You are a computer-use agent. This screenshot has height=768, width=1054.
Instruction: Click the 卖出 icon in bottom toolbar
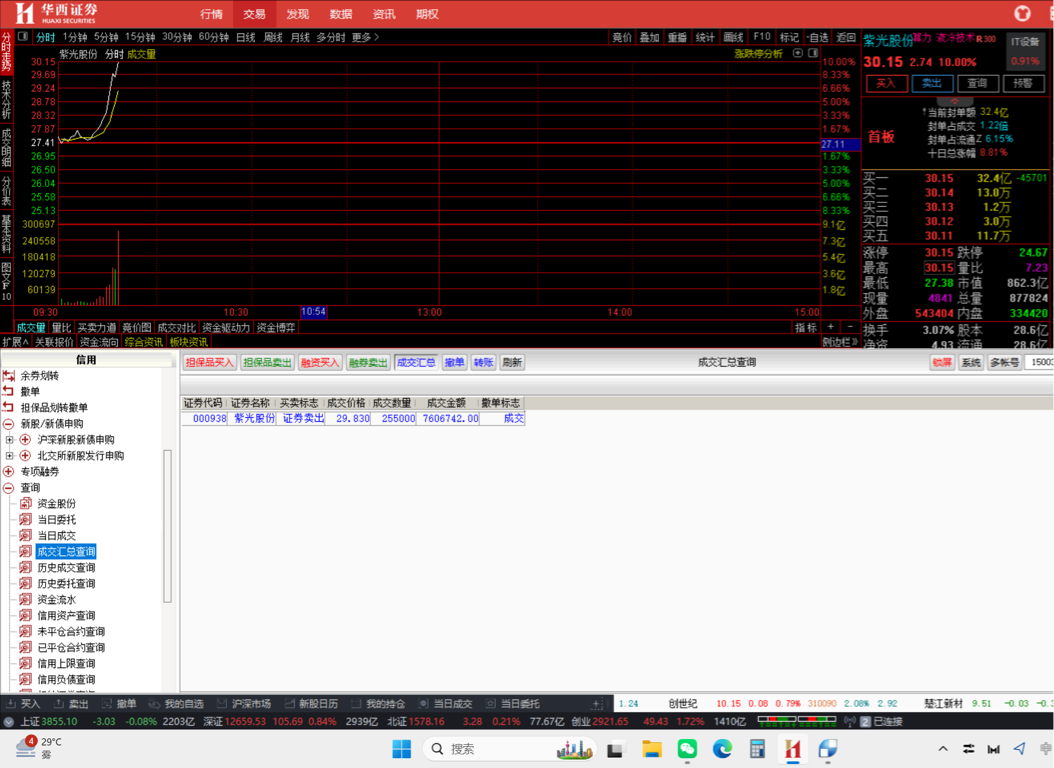tap(59, 703)
